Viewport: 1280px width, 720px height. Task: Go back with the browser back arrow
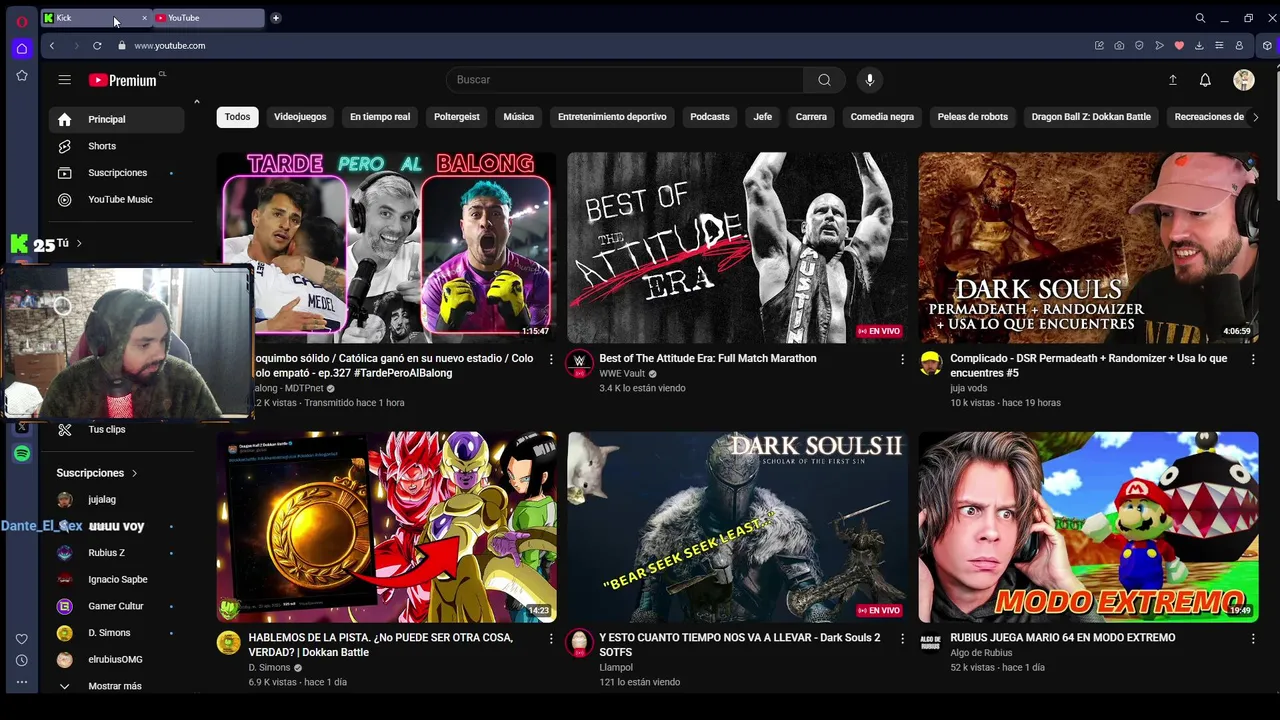(52, 46)
